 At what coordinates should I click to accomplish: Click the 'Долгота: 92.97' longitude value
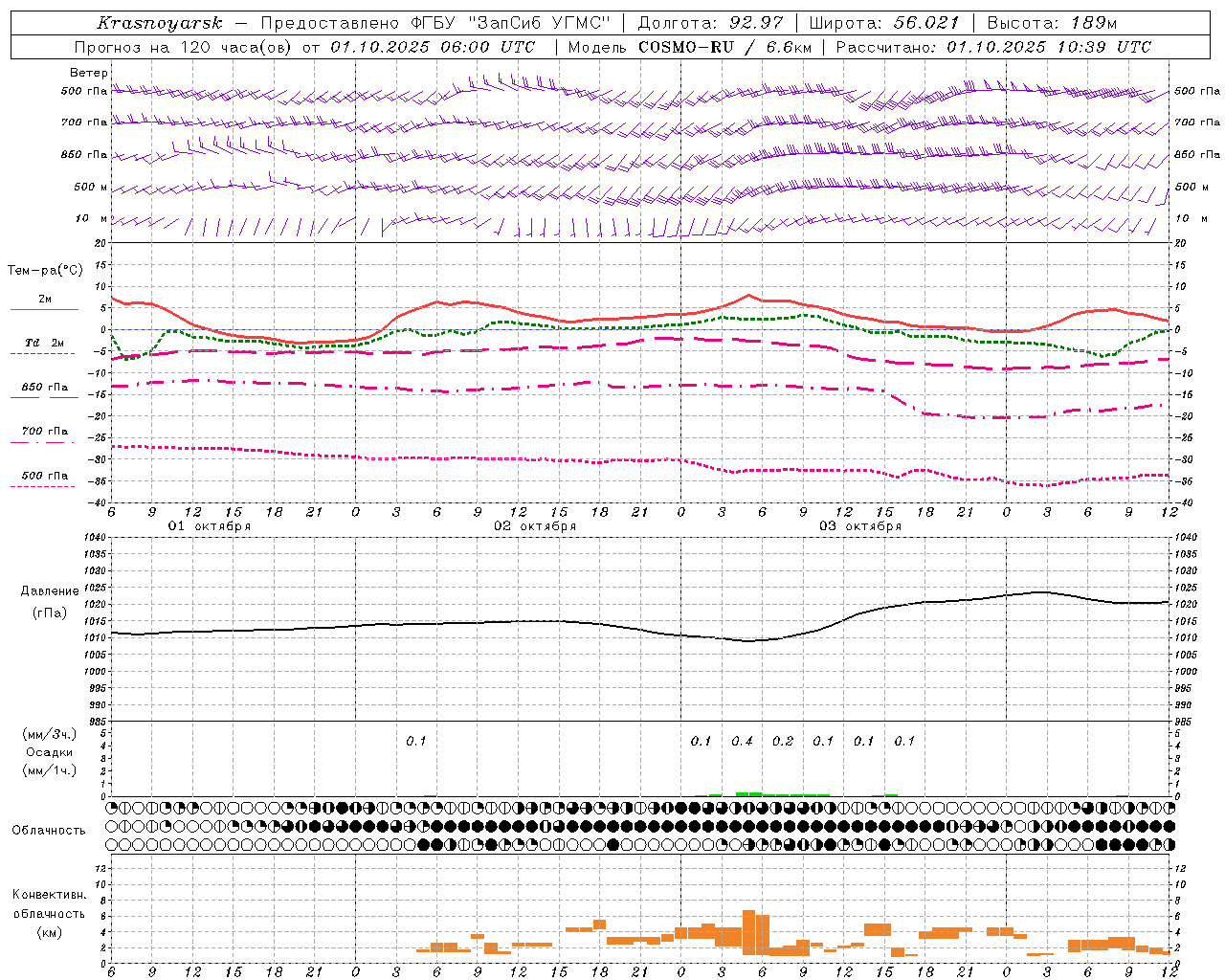[x=710, y=23]
